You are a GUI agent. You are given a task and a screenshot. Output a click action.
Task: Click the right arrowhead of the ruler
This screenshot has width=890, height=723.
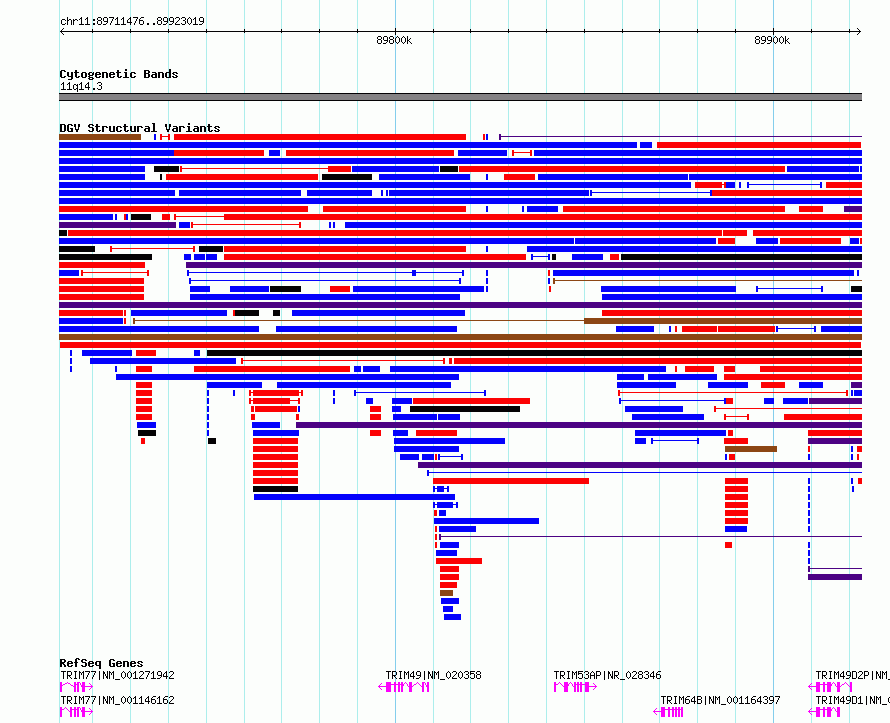coord(859,32)
